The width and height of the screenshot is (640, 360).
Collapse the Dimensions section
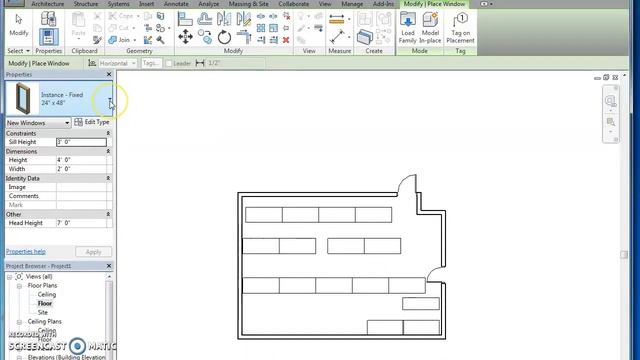(x=108, y=151)
